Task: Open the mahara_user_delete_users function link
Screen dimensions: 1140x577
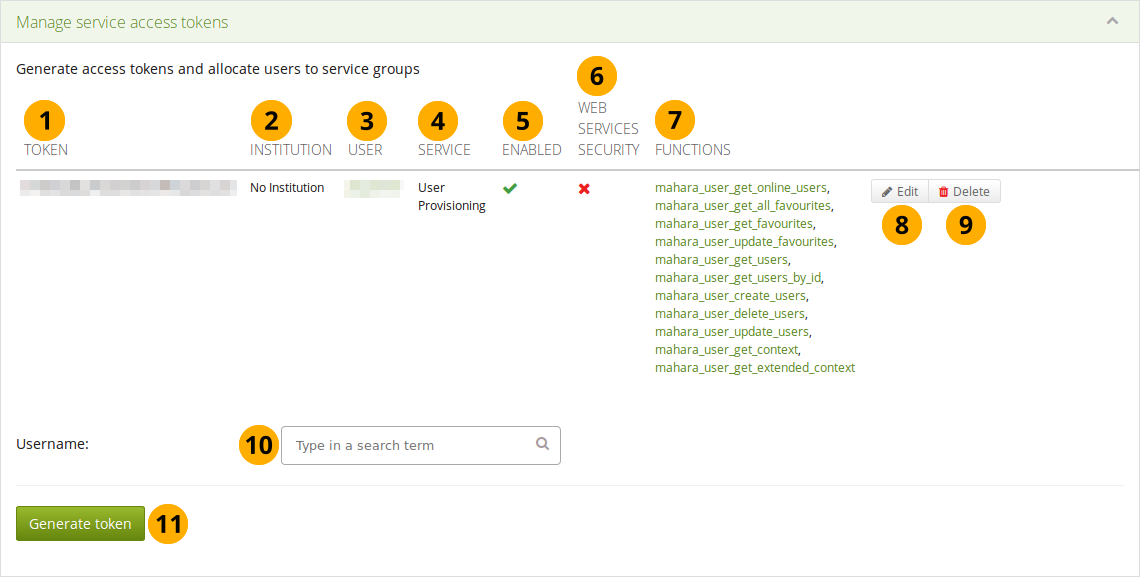Action: (729, 313)
